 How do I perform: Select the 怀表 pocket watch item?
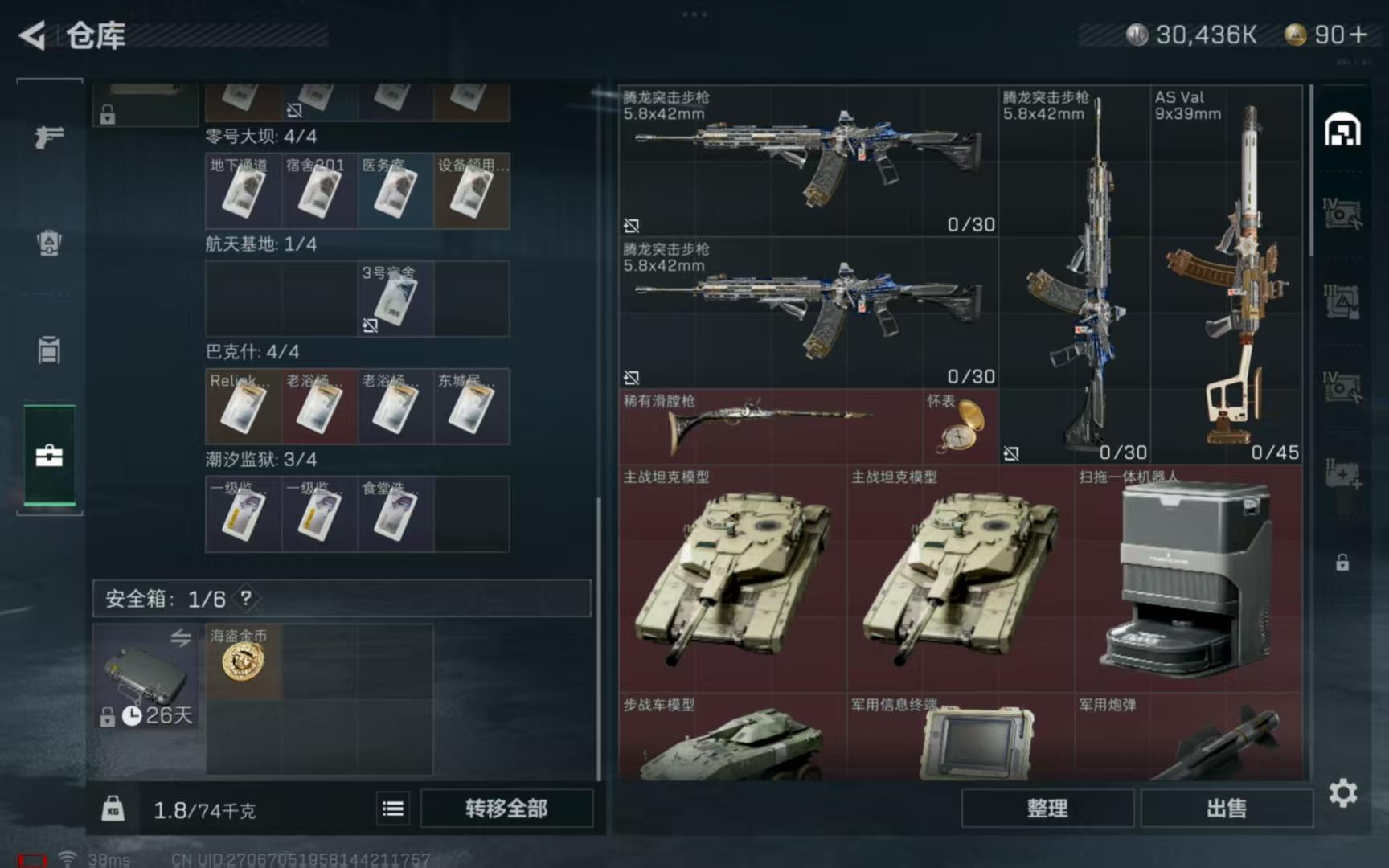[x=961, y=426]
